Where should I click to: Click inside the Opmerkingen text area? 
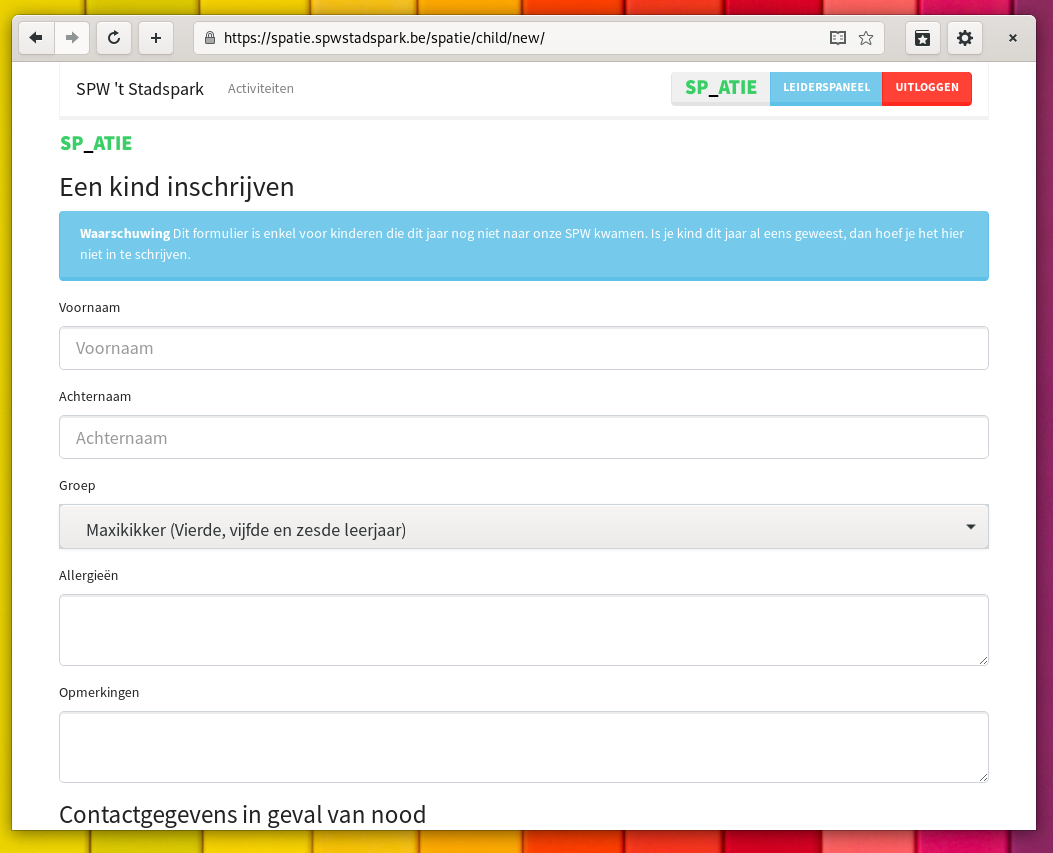pyautogui.click(x=523, y=747)
